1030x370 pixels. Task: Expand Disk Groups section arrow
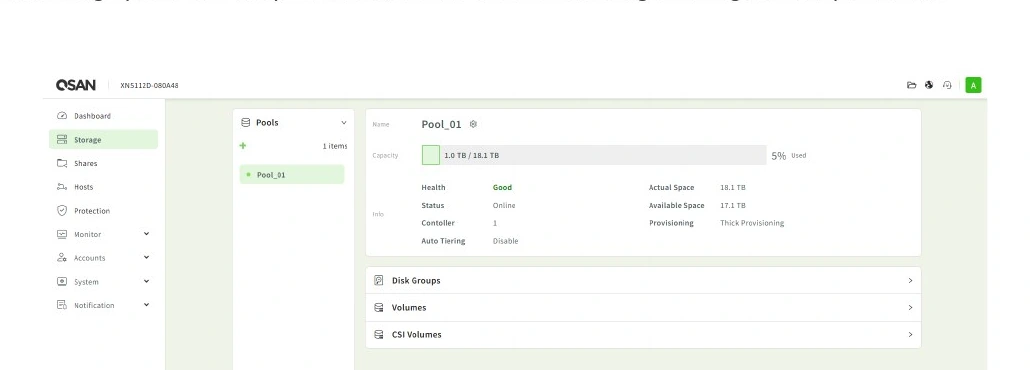910,281
